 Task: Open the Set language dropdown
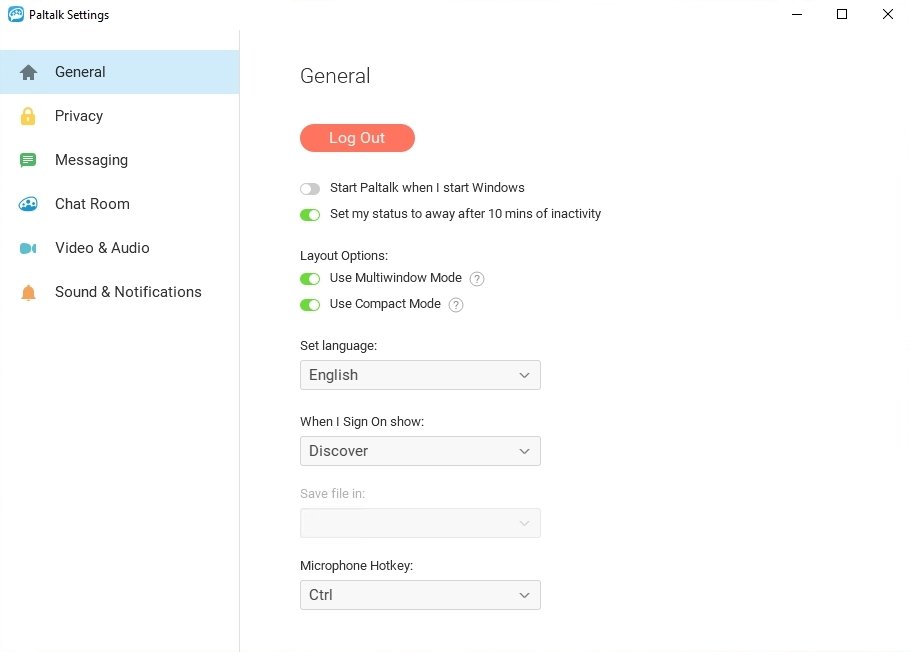coord(420,375)
